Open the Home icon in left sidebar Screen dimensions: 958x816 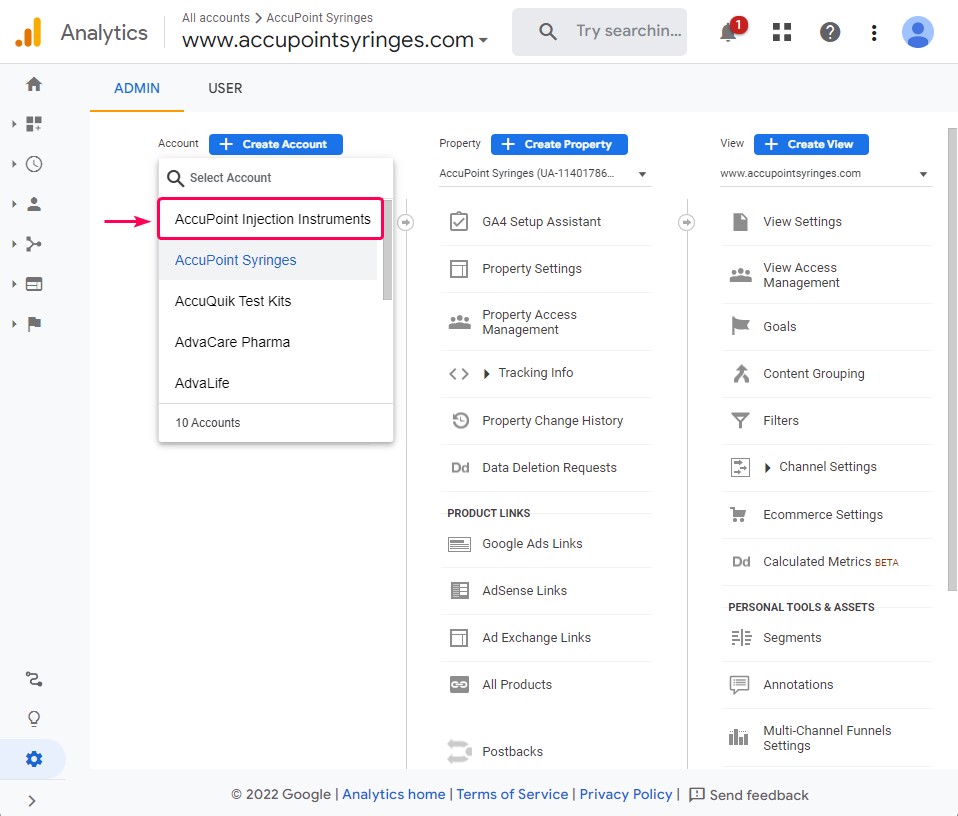tap(34, 84)
